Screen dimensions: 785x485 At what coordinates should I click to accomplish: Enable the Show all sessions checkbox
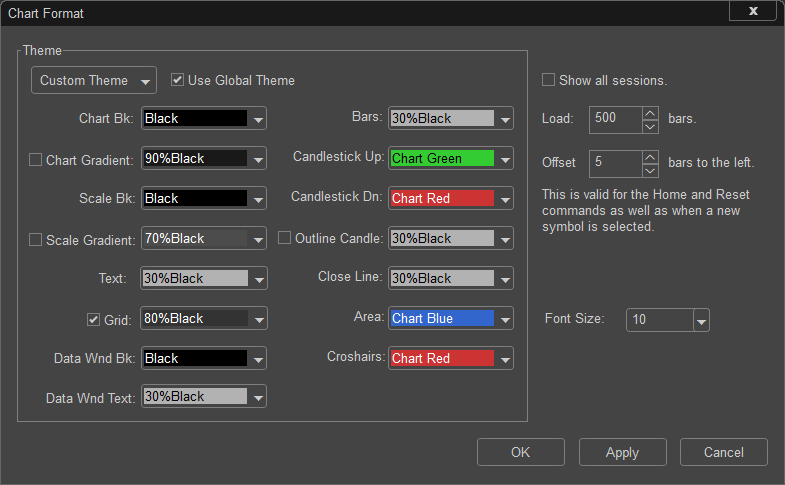click(548, 80)
